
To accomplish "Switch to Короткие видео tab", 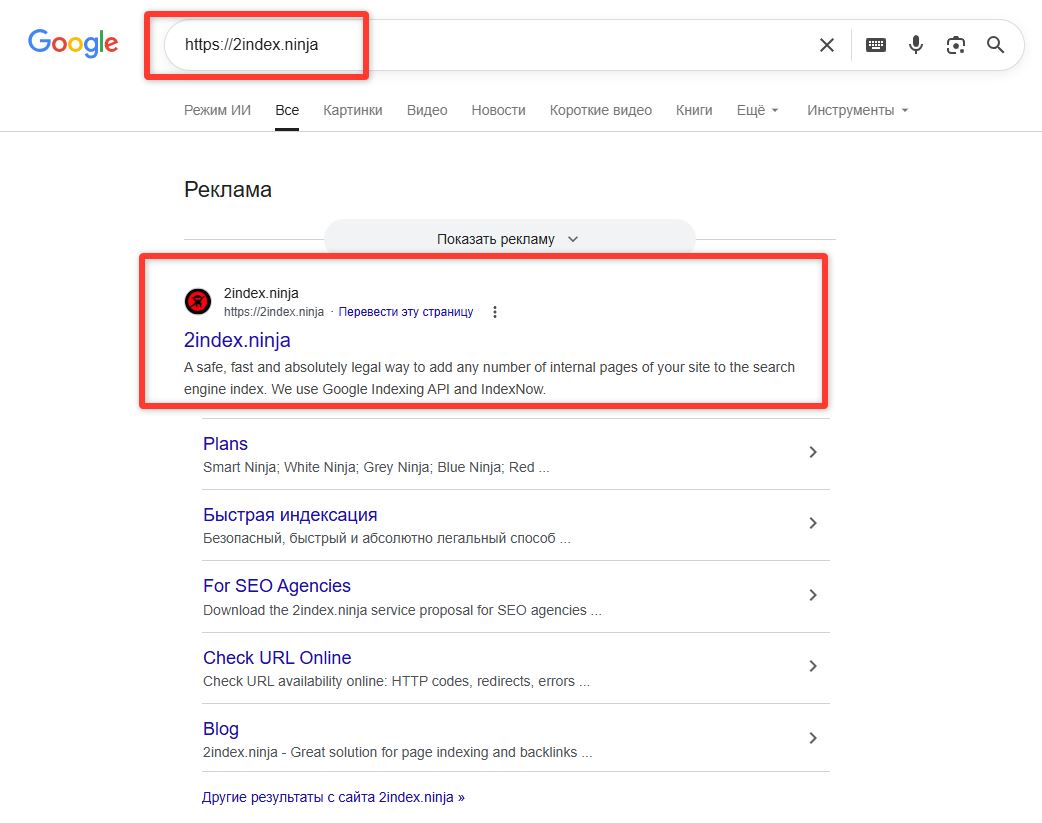I will pyautogui.click(x=601, y=110).
